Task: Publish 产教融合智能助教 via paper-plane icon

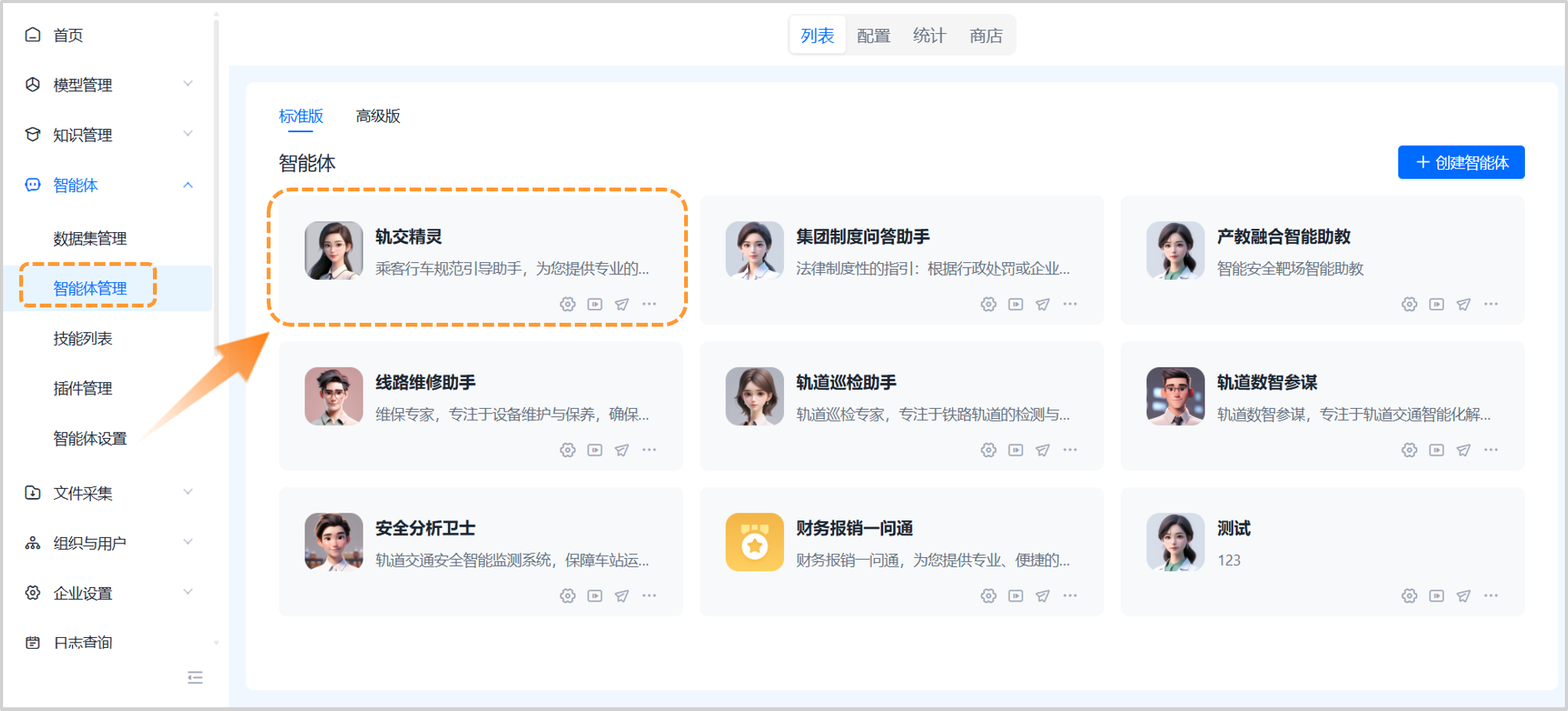Action: click(x=1463, y=304)
